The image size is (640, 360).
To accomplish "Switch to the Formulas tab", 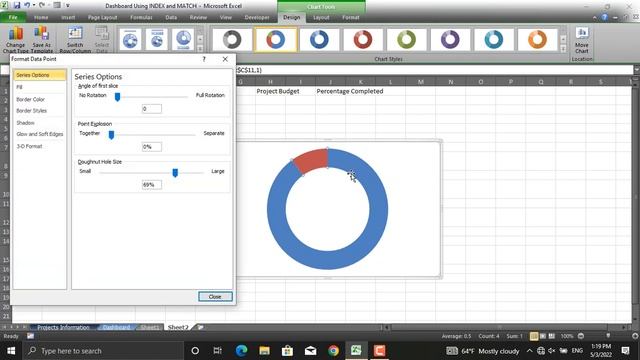I will tap(141, 17).
